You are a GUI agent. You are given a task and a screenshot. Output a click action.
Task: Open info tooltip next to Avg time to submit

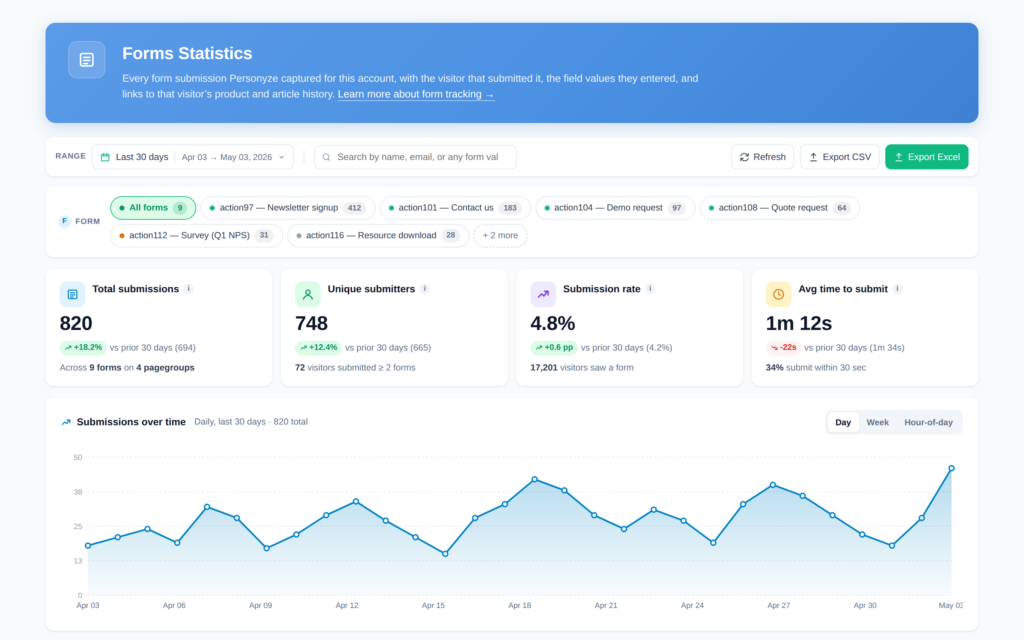click(898, 289)
